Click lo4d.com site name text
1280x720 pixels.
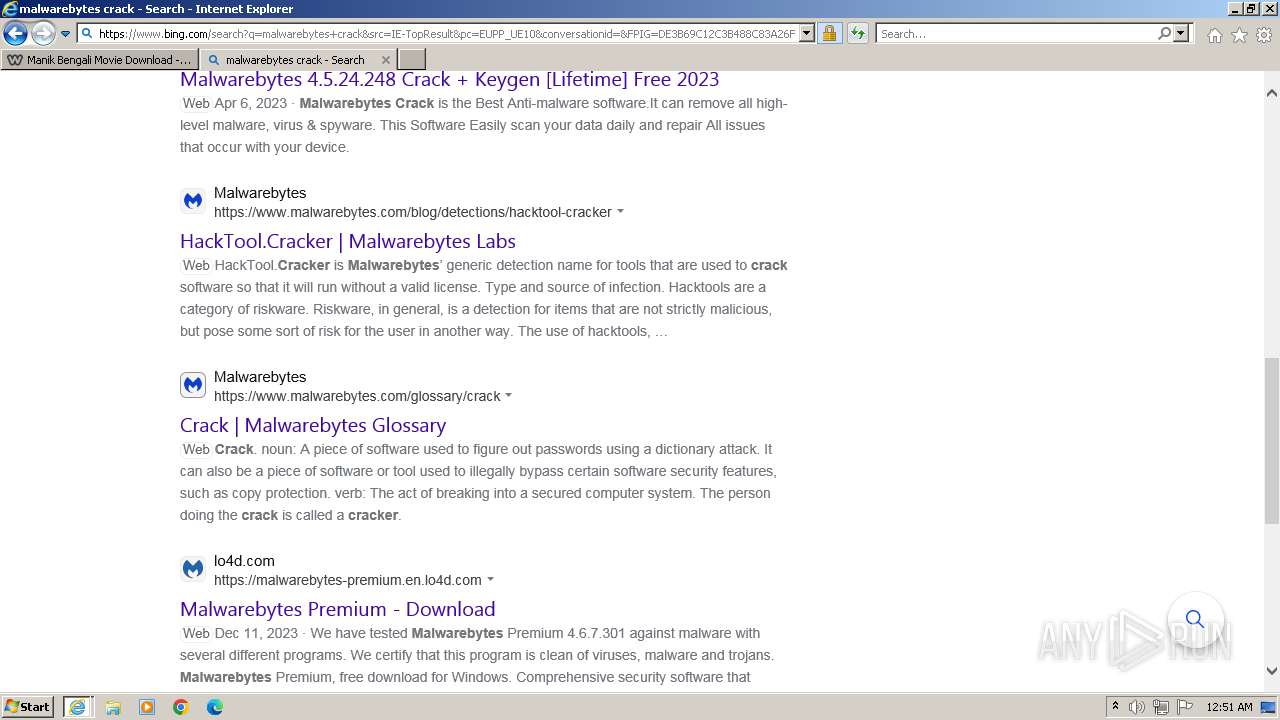tap(244, 561)
